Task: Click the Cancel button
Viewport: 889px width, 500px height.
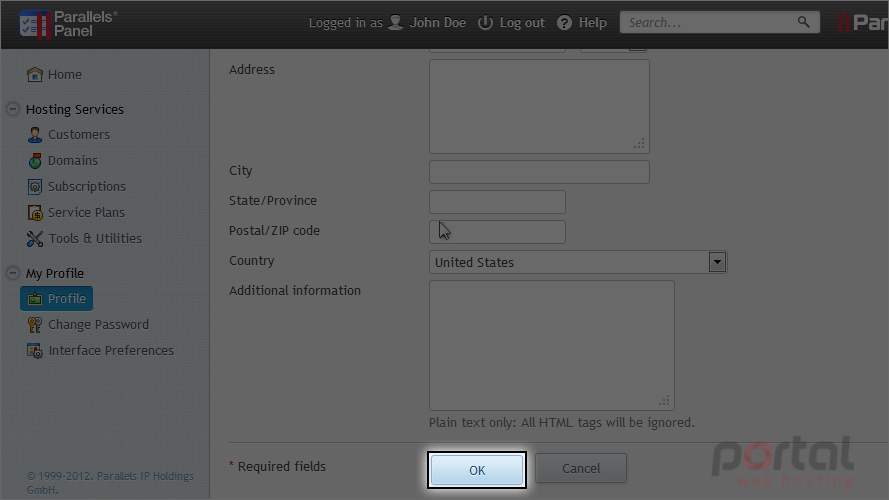Action: tap(581, 468)
